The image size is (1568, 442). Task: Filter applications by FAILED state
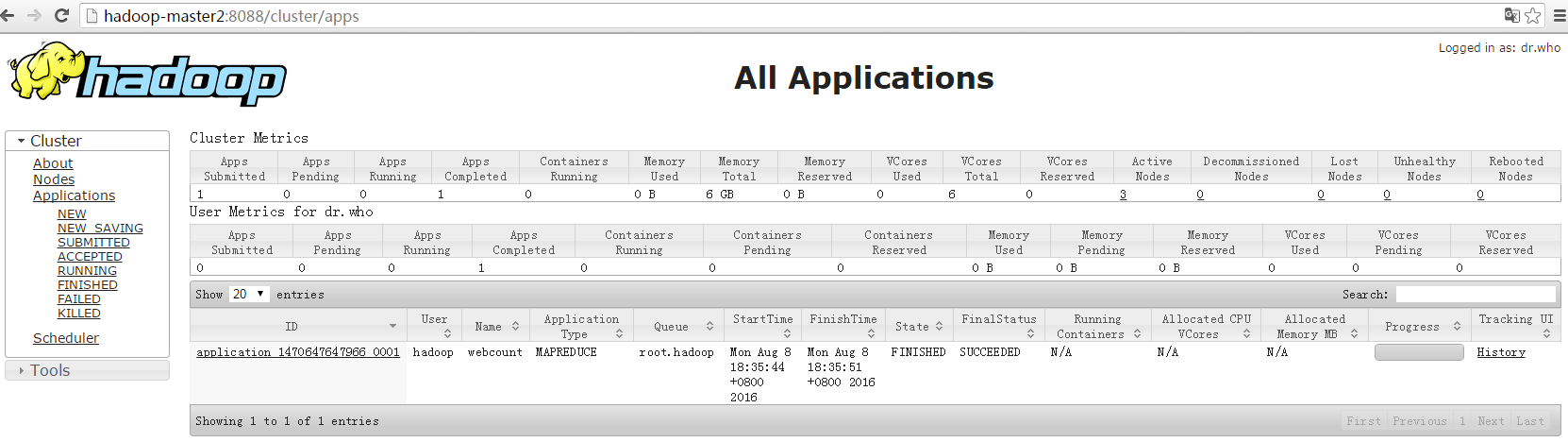coord(79,299)
